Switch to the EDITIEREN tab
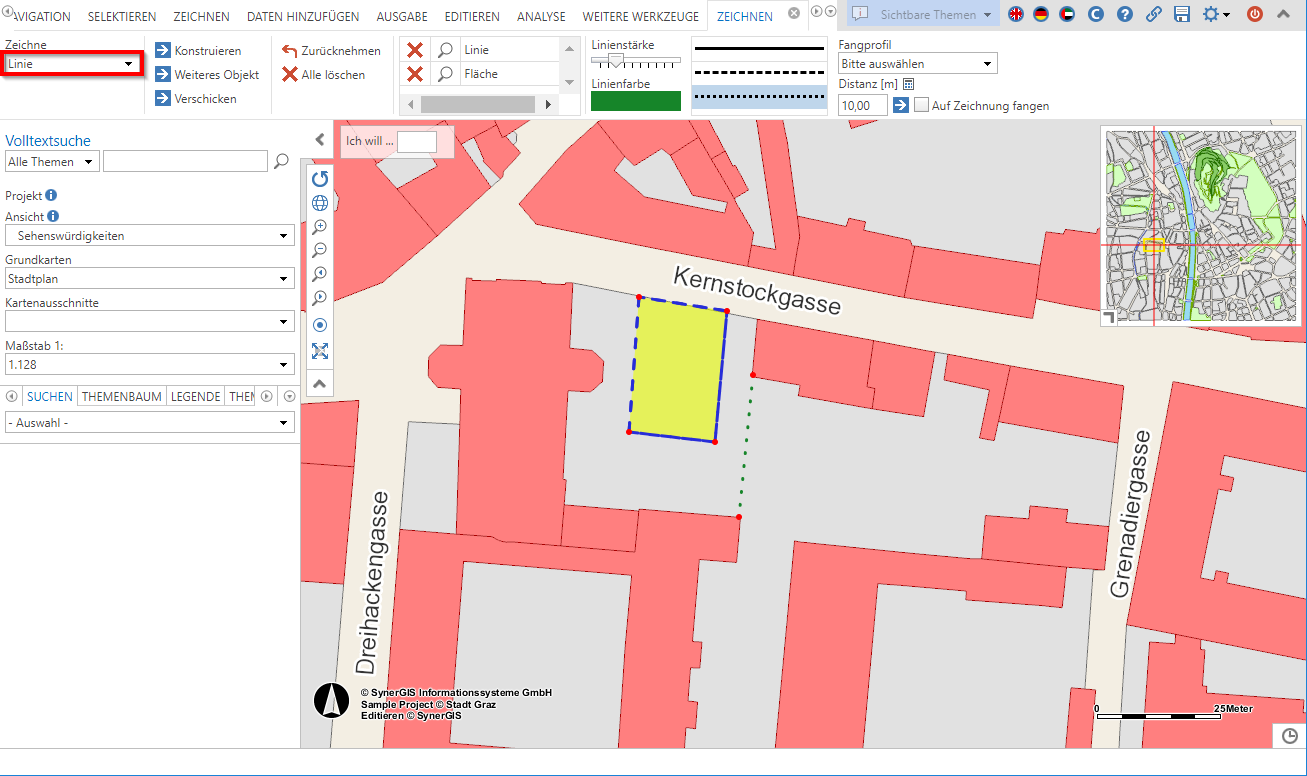This screenshot has height=776, width=1307. click(471, 16)
